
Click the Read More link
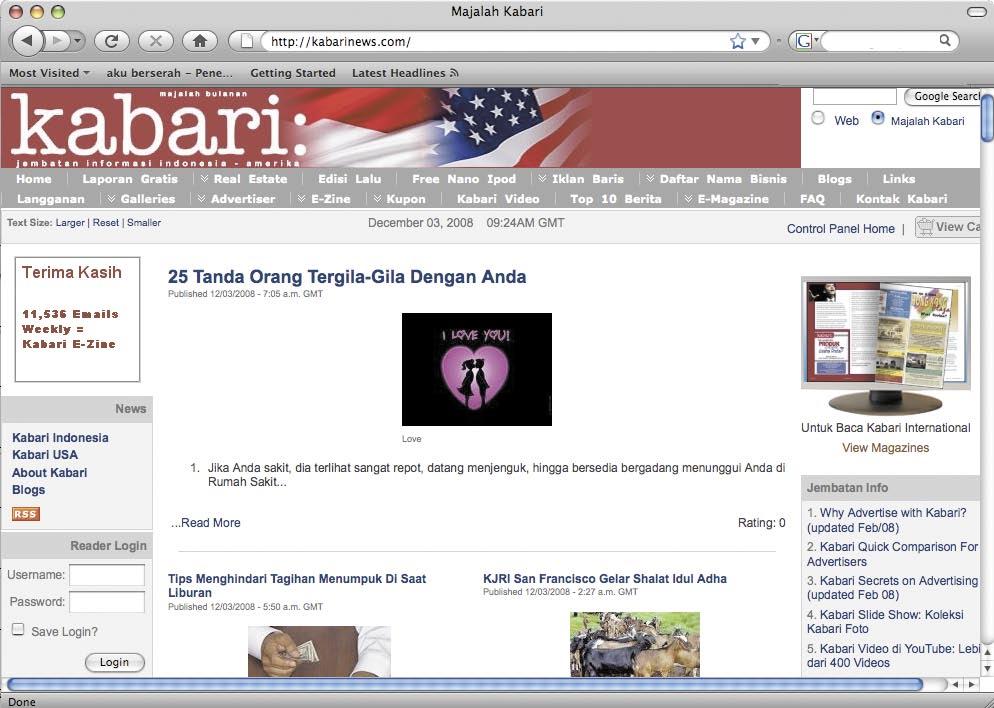(205, 523)
